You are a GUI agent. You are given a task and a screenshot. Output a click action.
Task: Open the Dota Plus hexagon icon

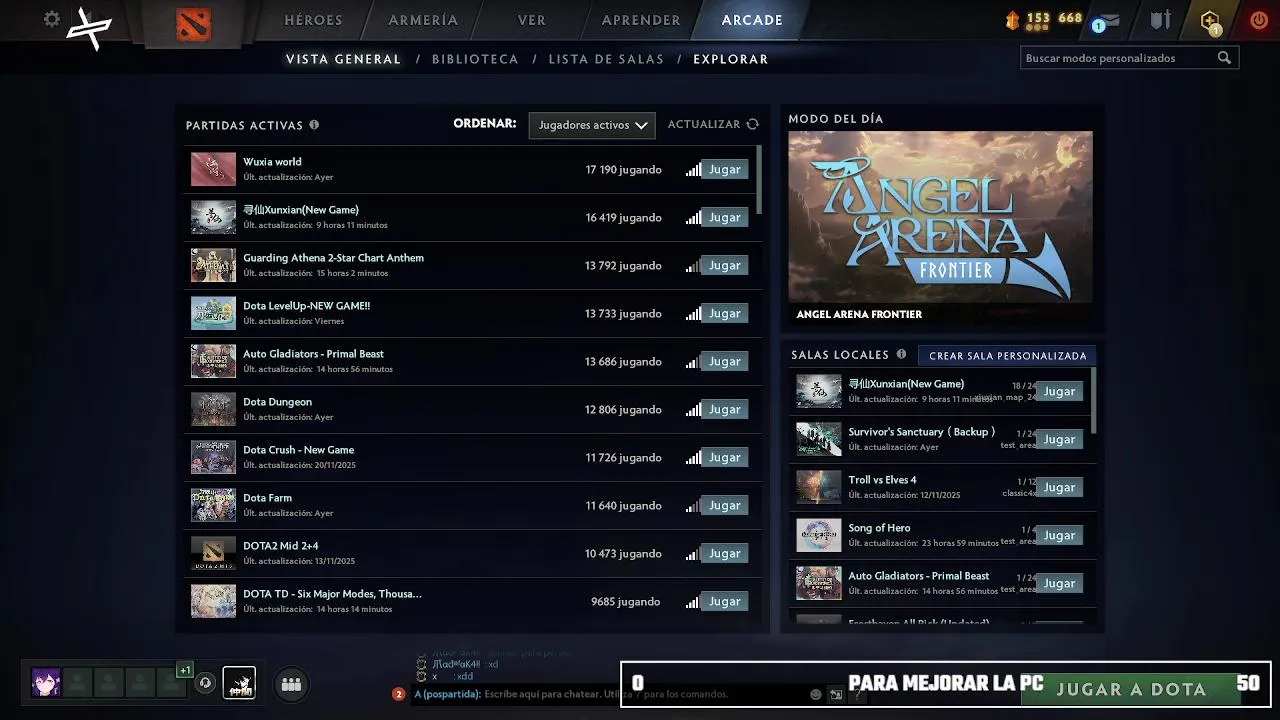1210,21
